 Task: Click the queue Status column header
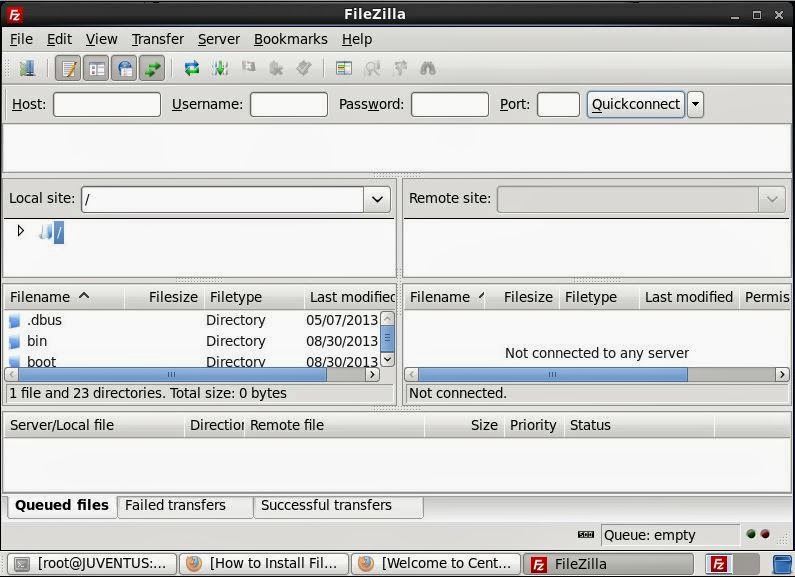tap(639, 425)
